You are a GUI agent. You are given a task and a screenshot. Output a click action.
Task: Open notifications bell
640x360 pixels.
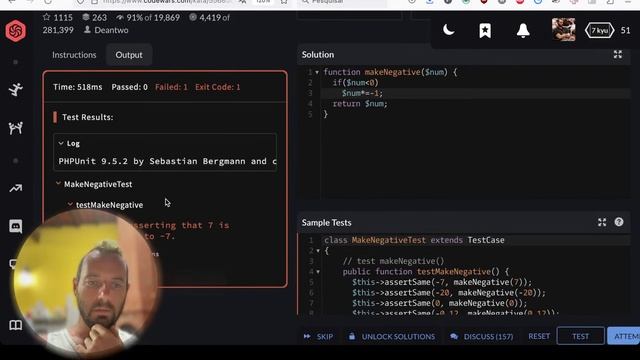tap(523, 31)
